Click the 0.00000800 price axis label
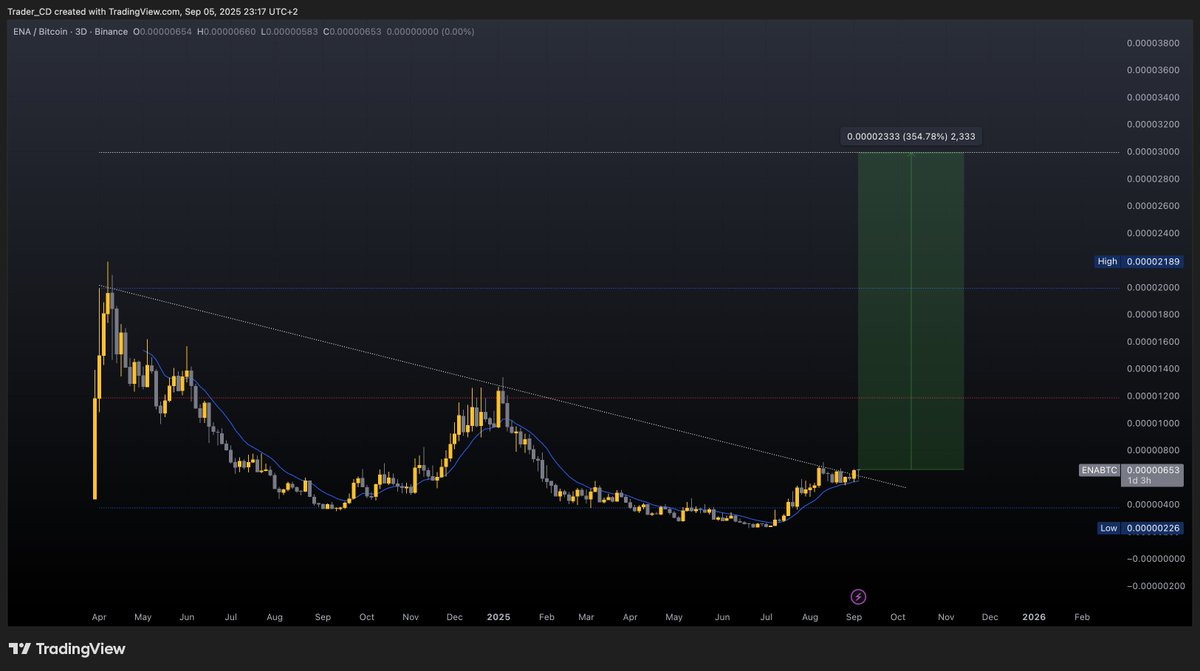The image size is (1200, 671). click(1153, 451)
